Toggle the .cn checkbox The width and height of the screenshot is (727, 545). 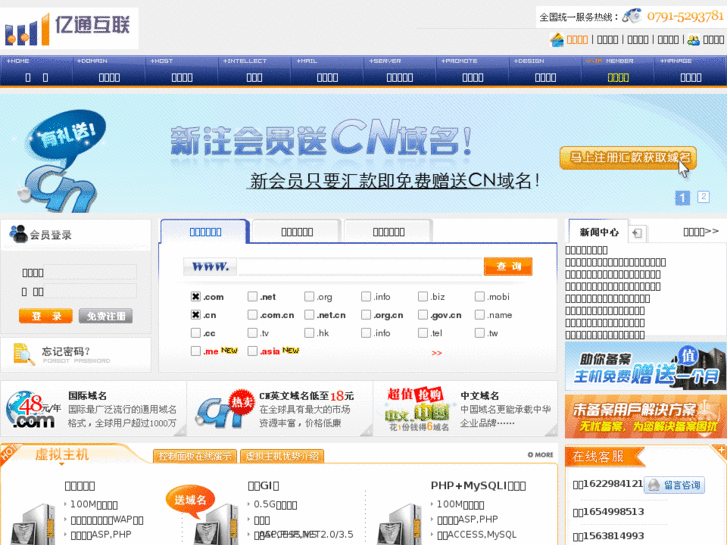click(196, 314)
